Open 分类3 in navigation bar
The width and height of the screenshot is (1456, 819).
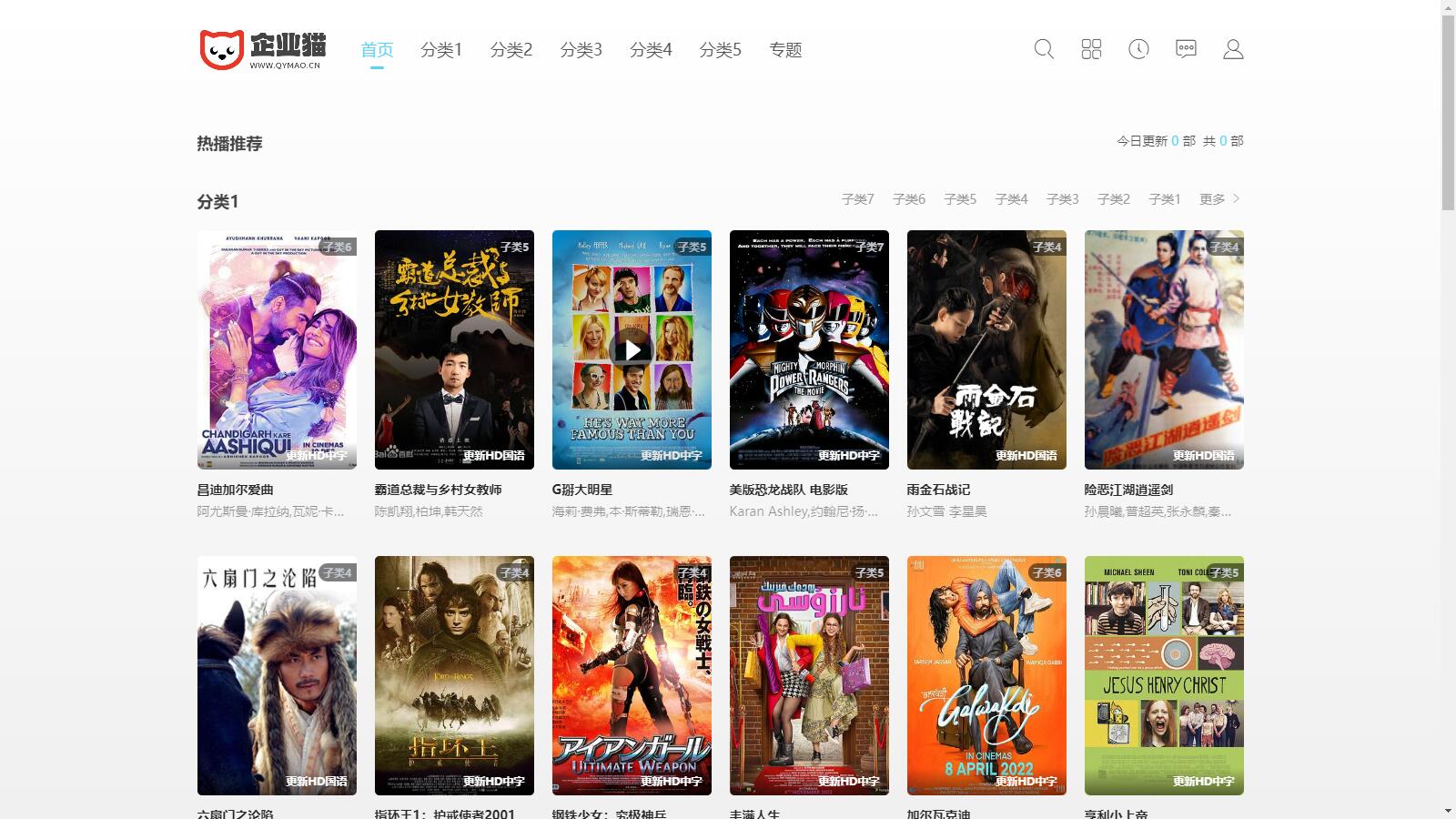(x=581, y=50)
